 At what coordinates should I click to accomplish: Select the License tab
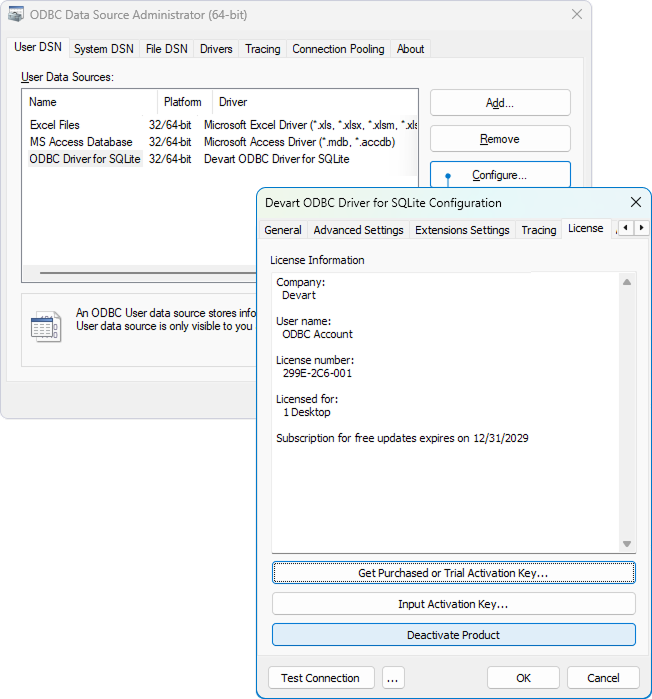(x=586, y=228)
